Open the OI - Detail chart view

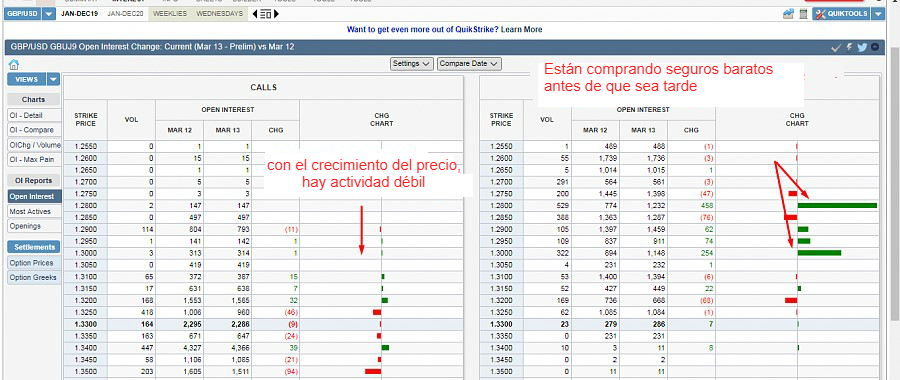[x=34, y=115]
